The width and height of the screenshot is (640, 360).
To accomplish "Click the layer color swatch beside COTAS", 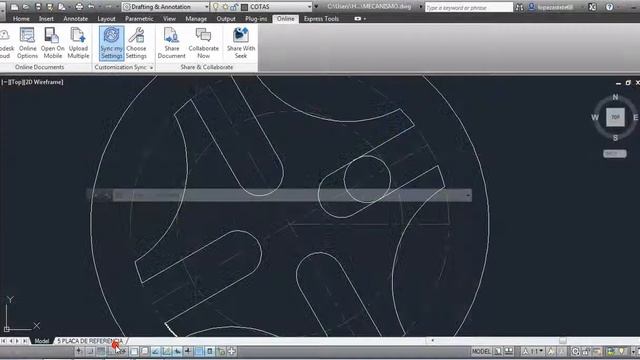I will [244, 7].
